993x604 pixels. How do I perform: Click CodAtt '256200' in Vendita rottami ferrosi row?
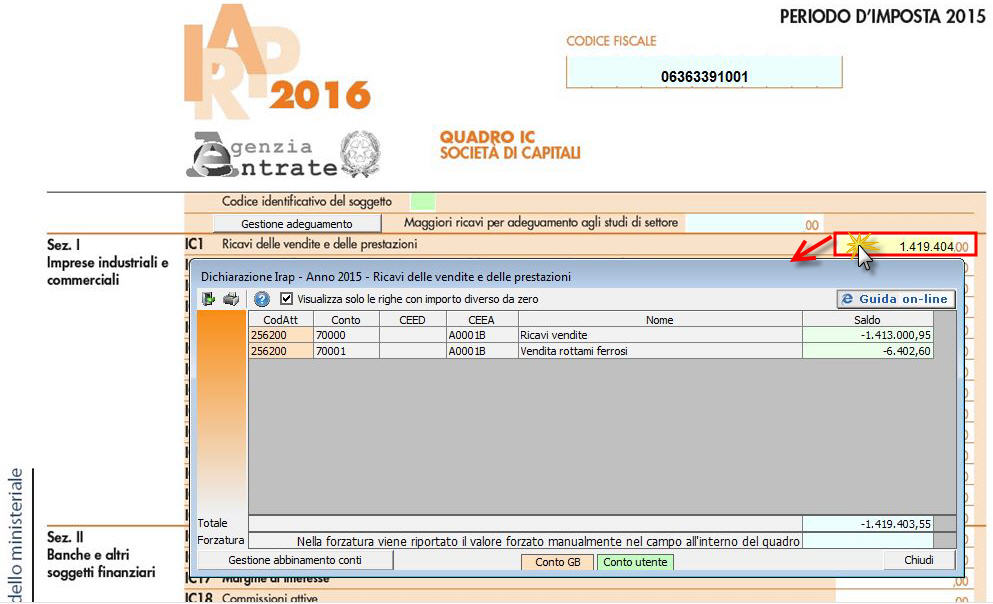281,351
